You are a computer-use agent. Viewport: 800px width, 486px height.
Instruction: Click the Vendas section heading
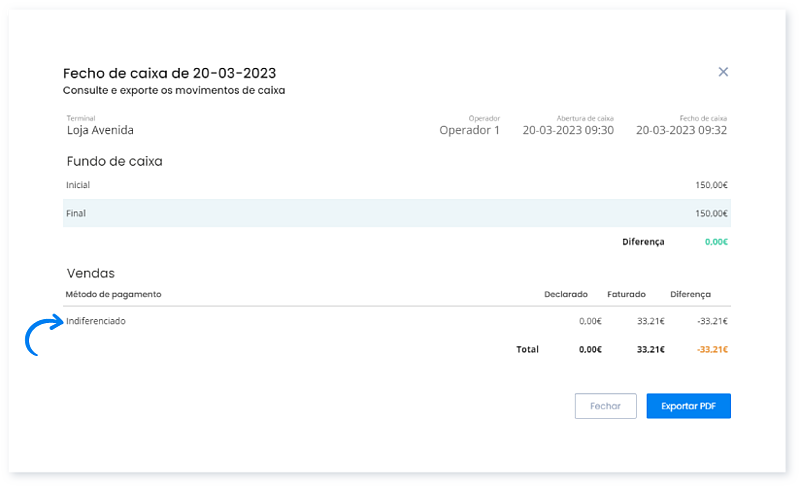tap(90, 272)
